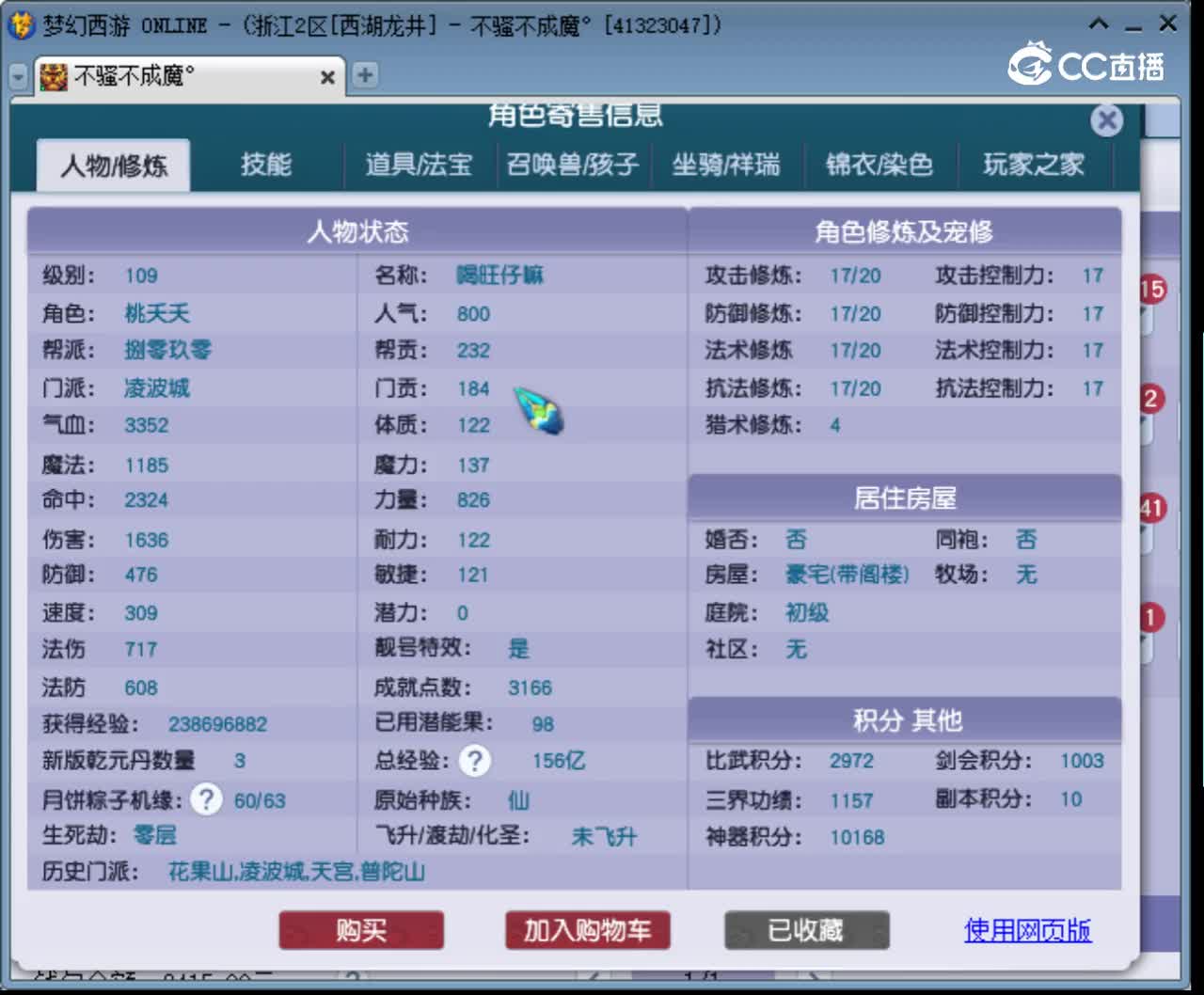The image size is (1204, 995).
Task: Select 房屋 value 豪宅(带阁楼)
Action: coord(847,575)
